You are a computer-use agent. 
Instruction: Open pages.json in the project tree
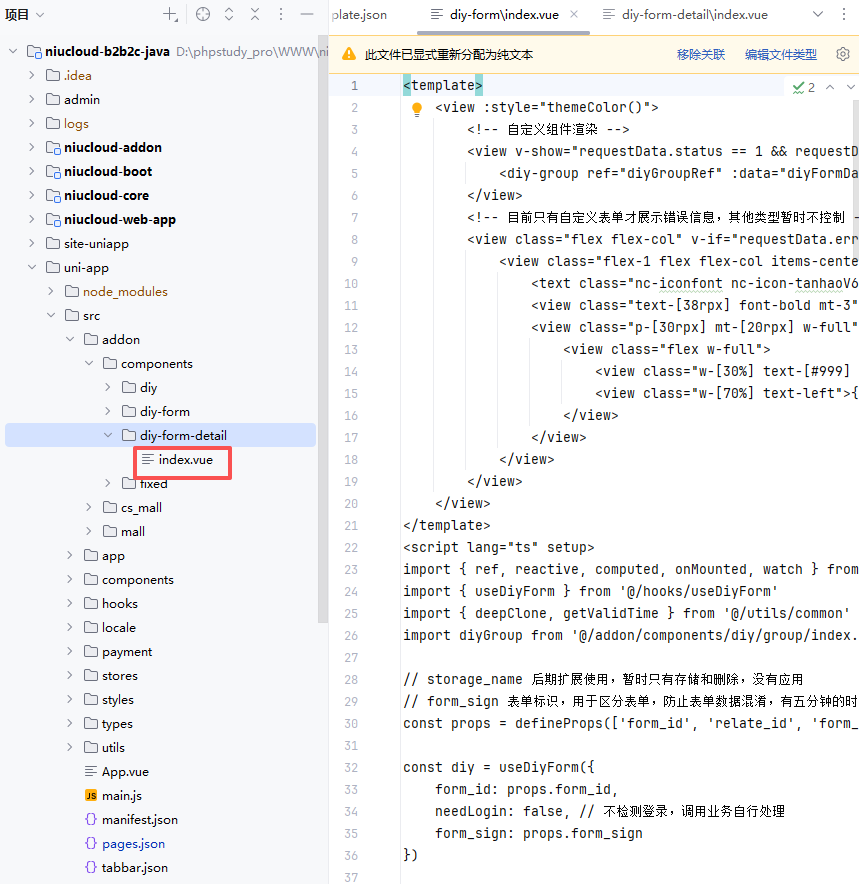click(133, 844)
